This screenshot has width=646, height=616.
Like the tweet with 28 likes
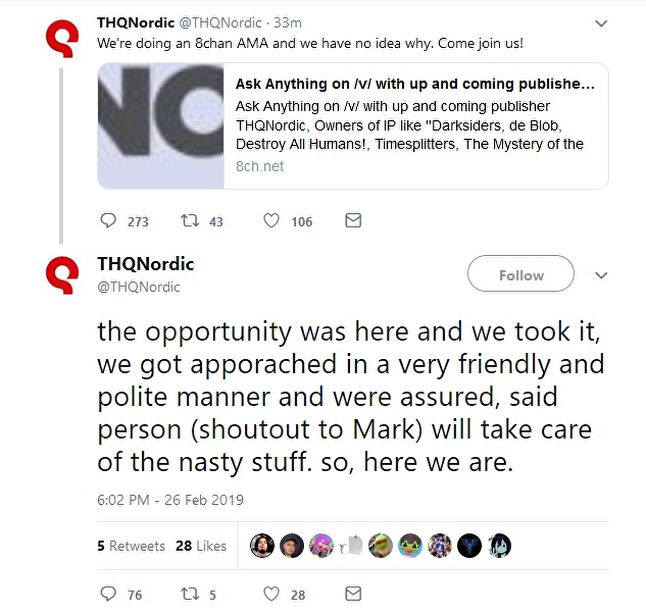click(x=271, y=594)
